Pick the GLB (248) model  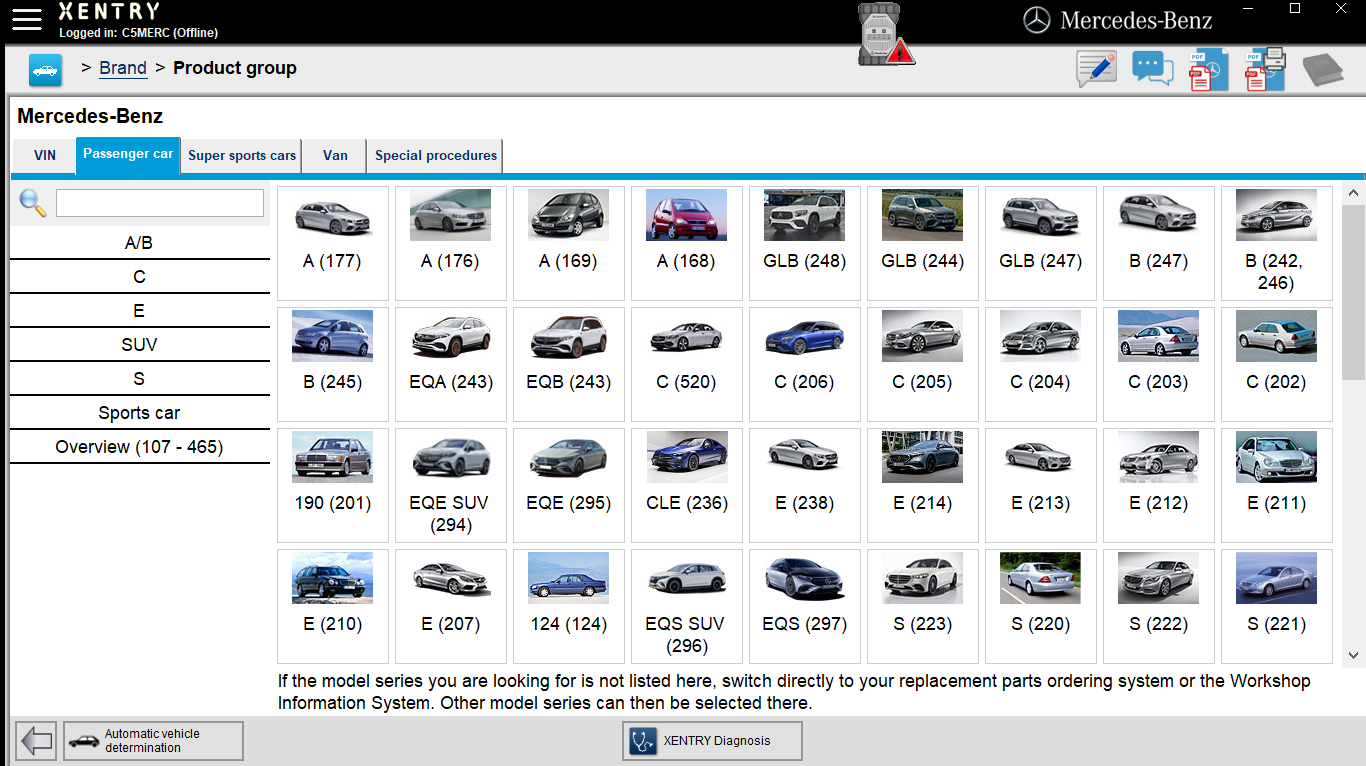click(805, 243)
